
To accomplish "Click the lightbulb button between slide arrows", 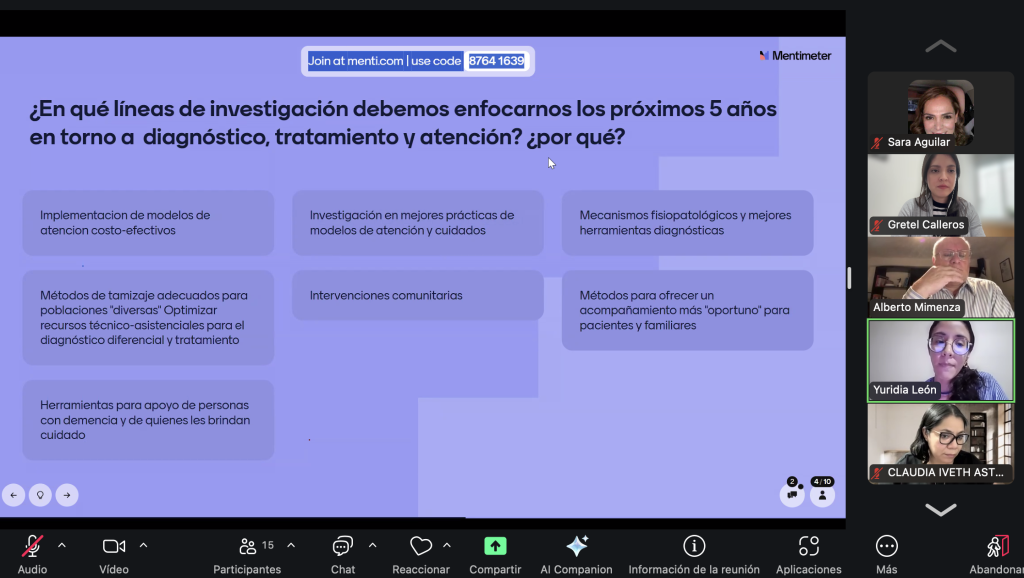I will [40, 495].
